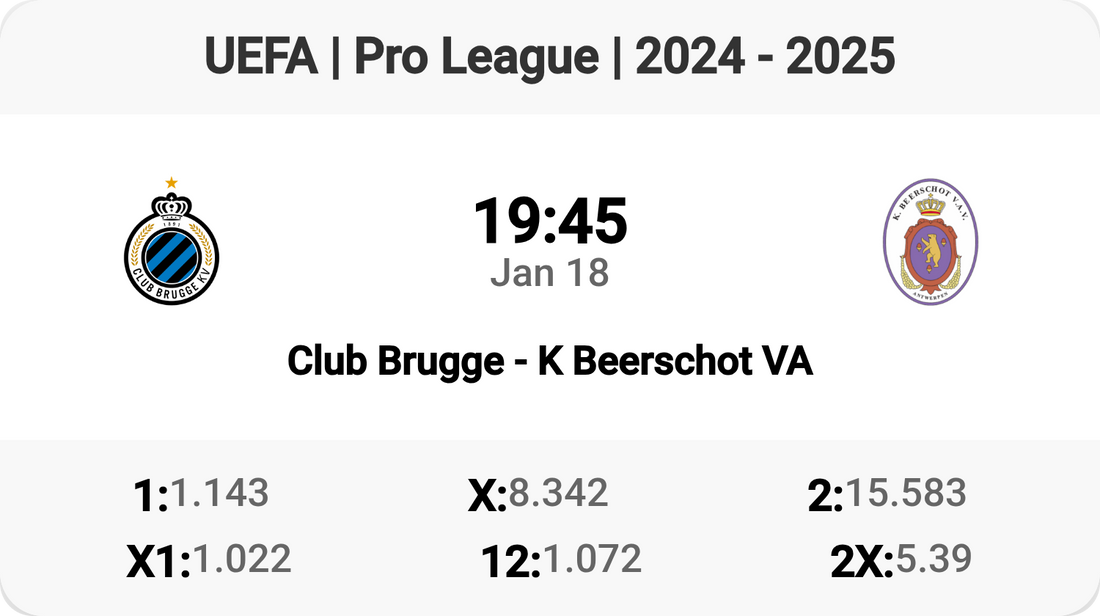Screen dimensions: 1100x616
Task: Click the "12:" double chance label
Action: click(x=510, y=562)
